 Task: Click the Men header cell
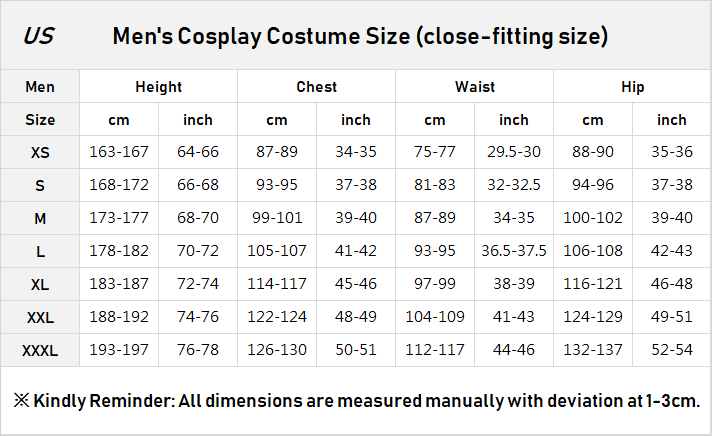(x=40, y=87)
